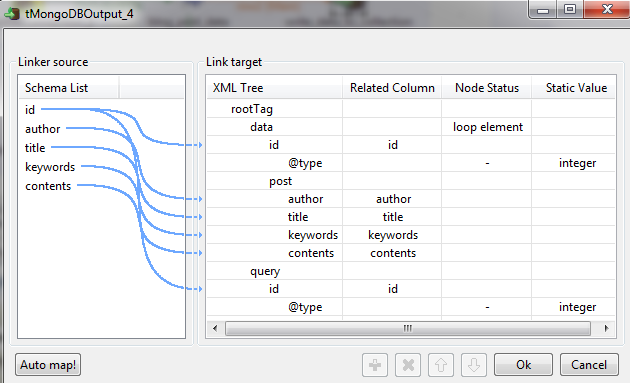Select the keywords node in XML Tree
The width and height of the screenshot is (630, 383).
313,235
